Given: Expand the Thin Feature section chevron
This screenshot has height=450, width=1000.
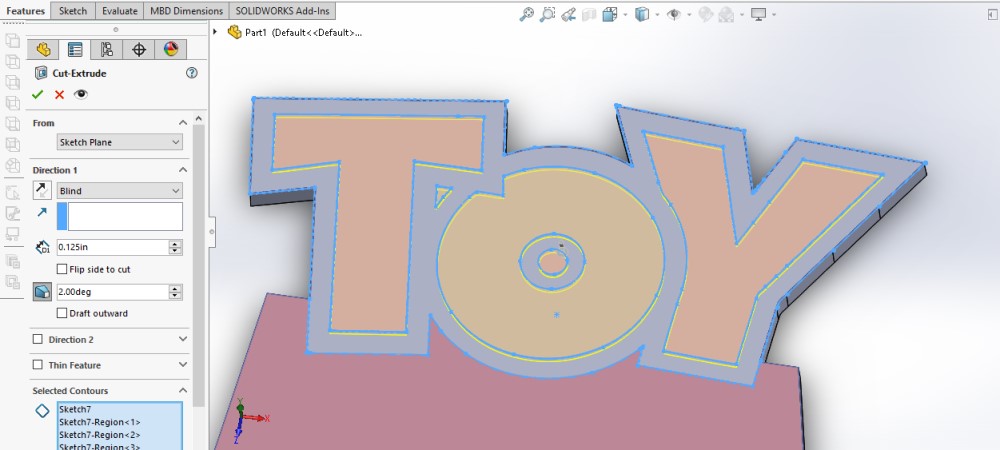Looking at the screenshot, I should [183, 365].
